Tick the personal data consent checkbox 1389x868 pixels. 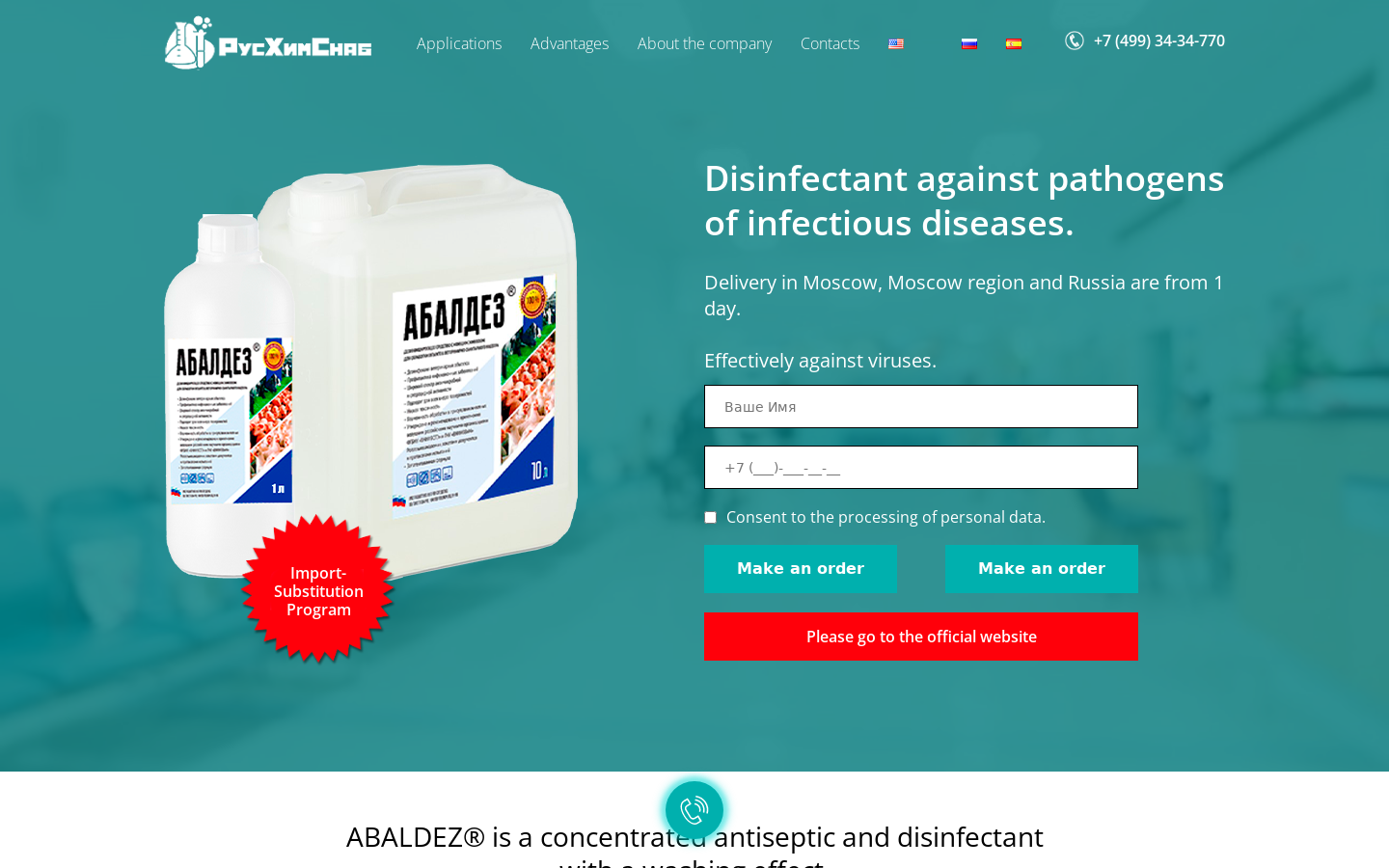(711, 518)
